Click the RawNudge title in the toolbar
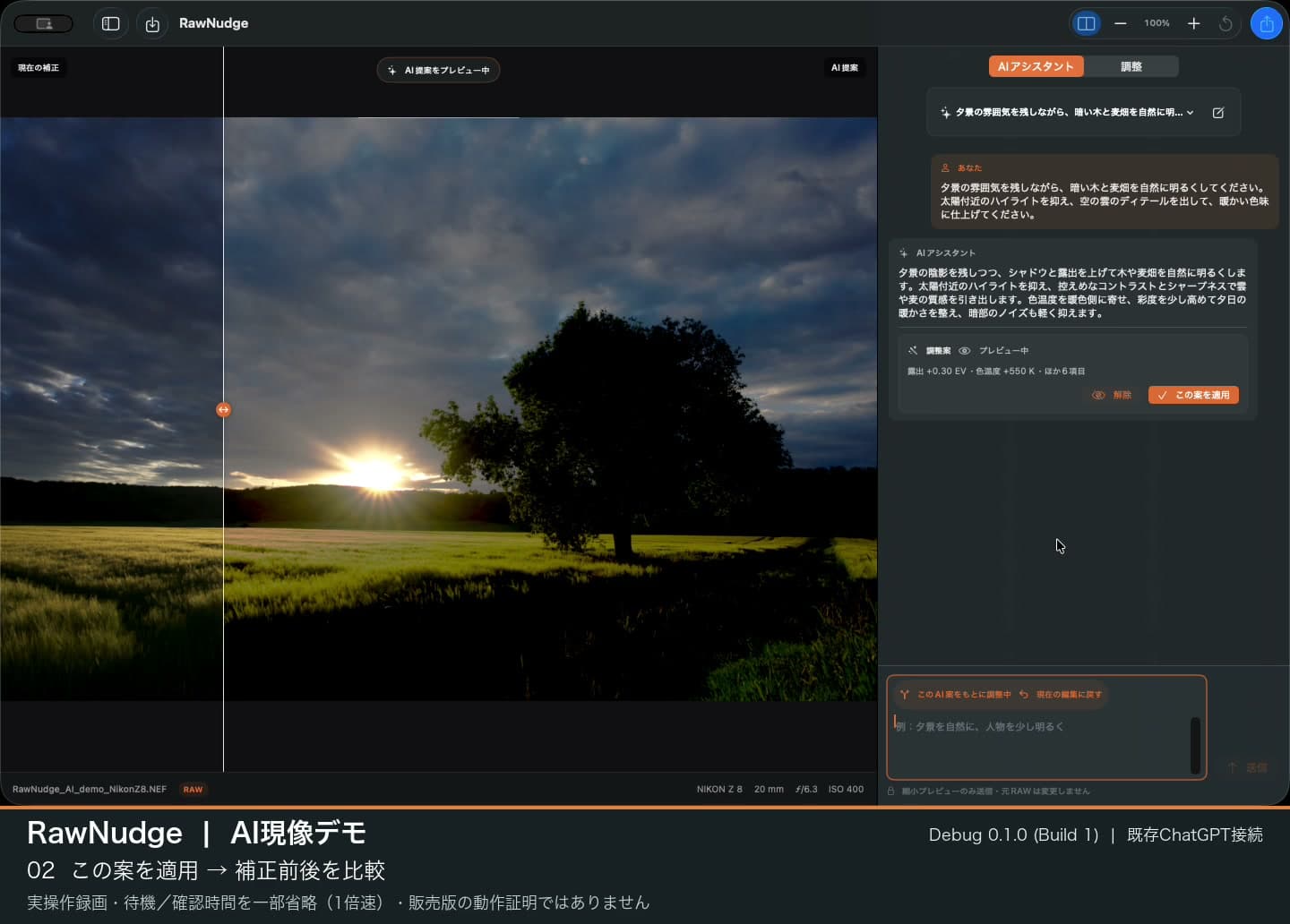The height and width of the screenshot is (924, 1290). coord(213,23)
